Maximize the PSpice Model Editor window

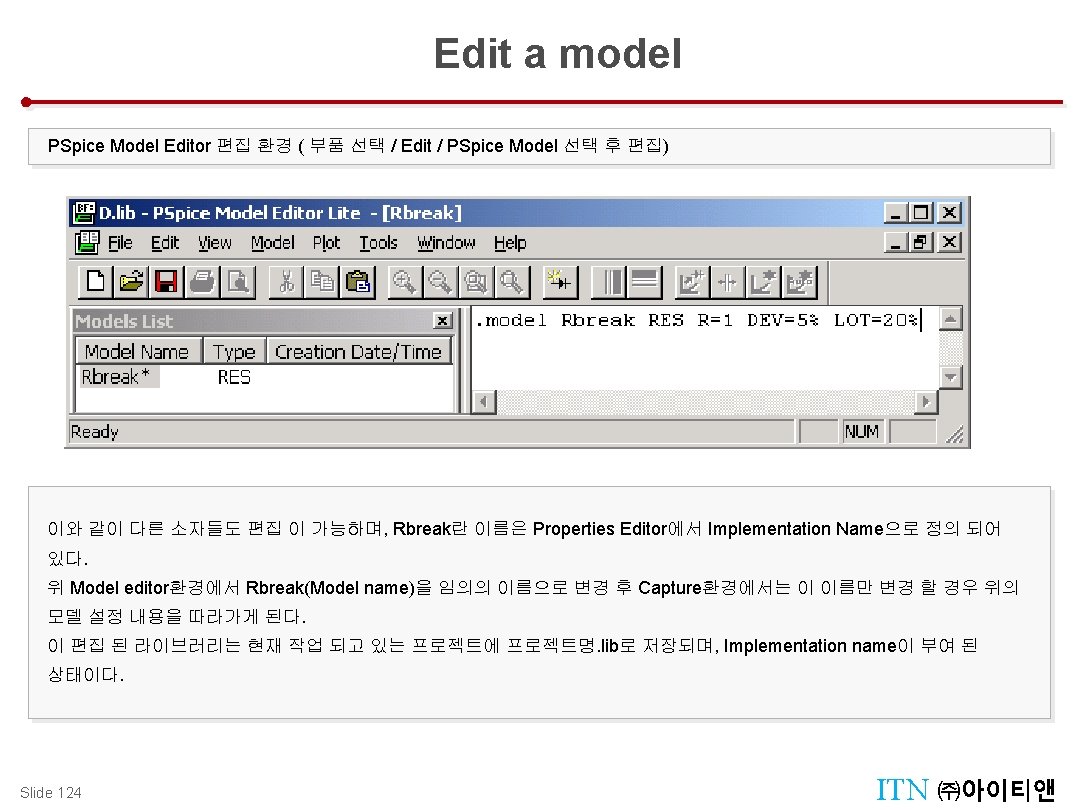click(920, 213)
